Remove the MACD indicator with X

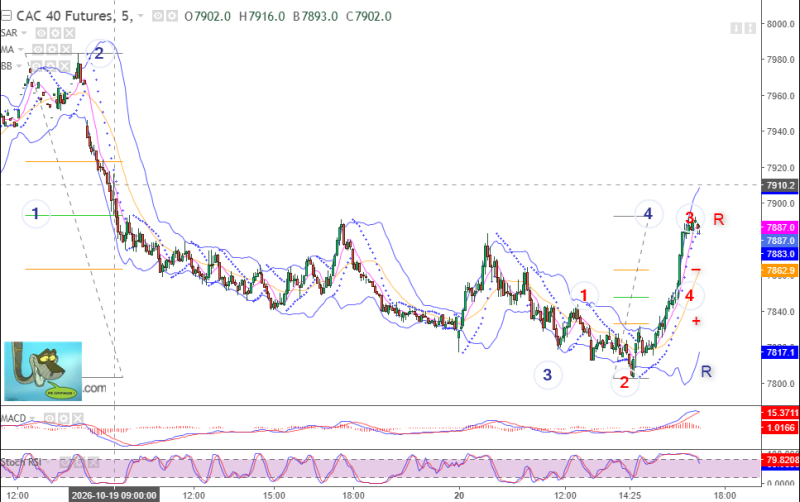pos(78,418)
